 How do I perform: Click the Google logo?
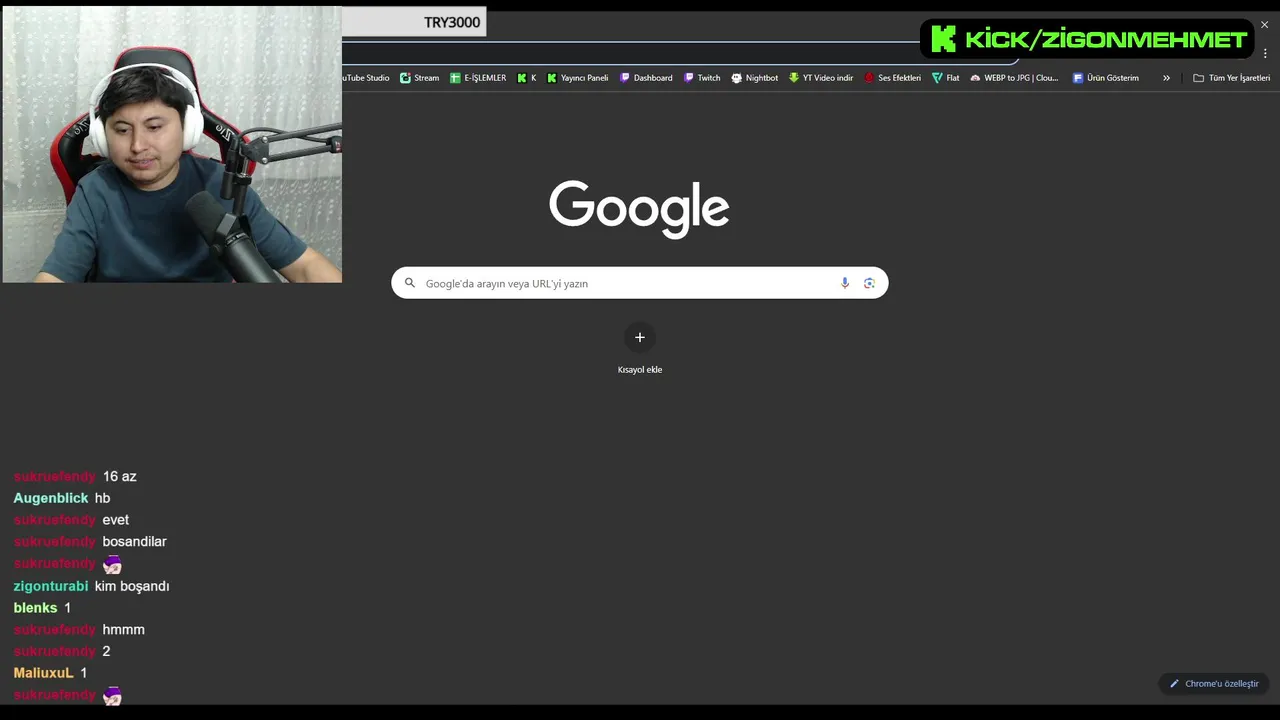click(x=639, y=208)
